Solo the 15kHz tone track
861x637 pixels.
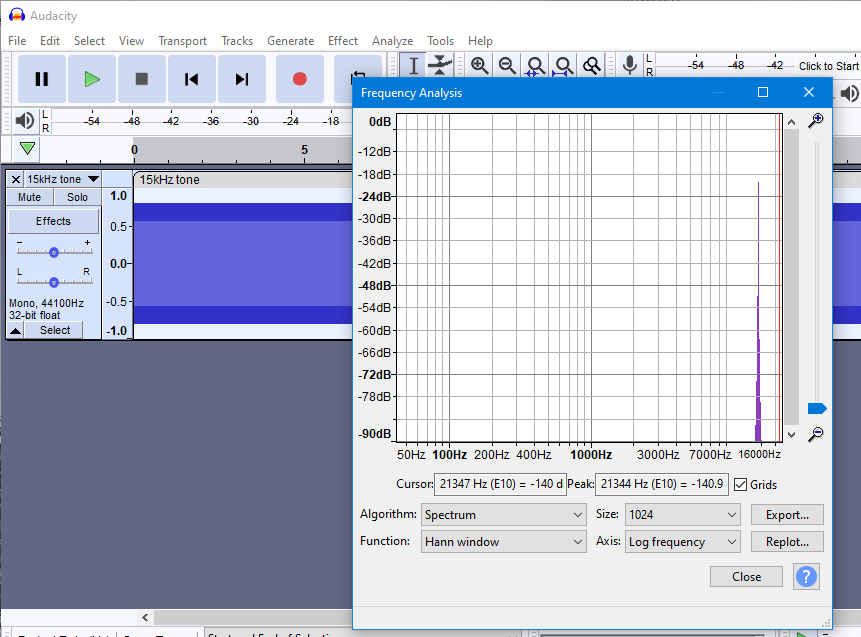[77, 196]
